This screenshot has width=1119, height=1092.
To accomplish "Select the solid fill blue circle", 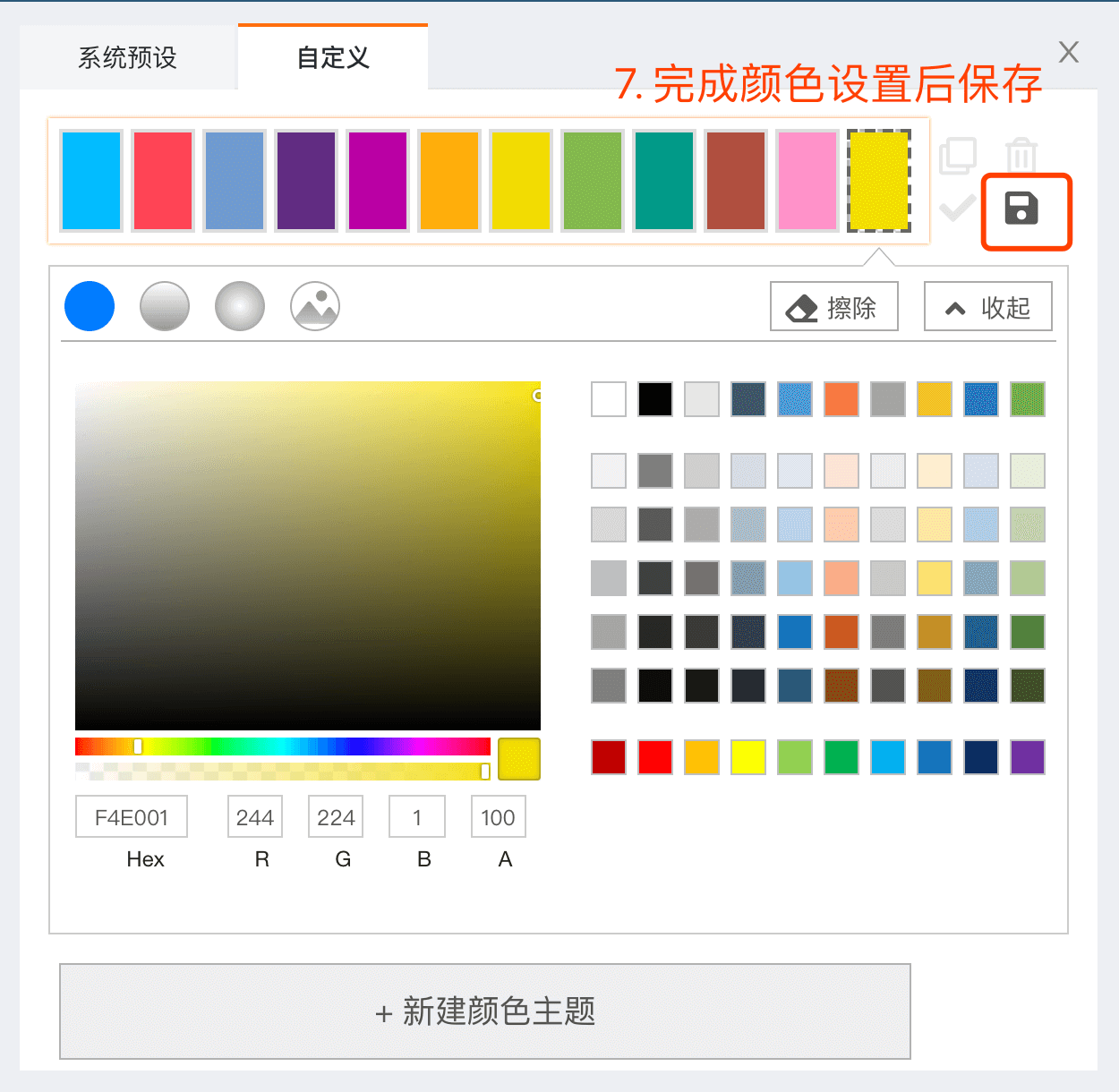I will 90,306.
